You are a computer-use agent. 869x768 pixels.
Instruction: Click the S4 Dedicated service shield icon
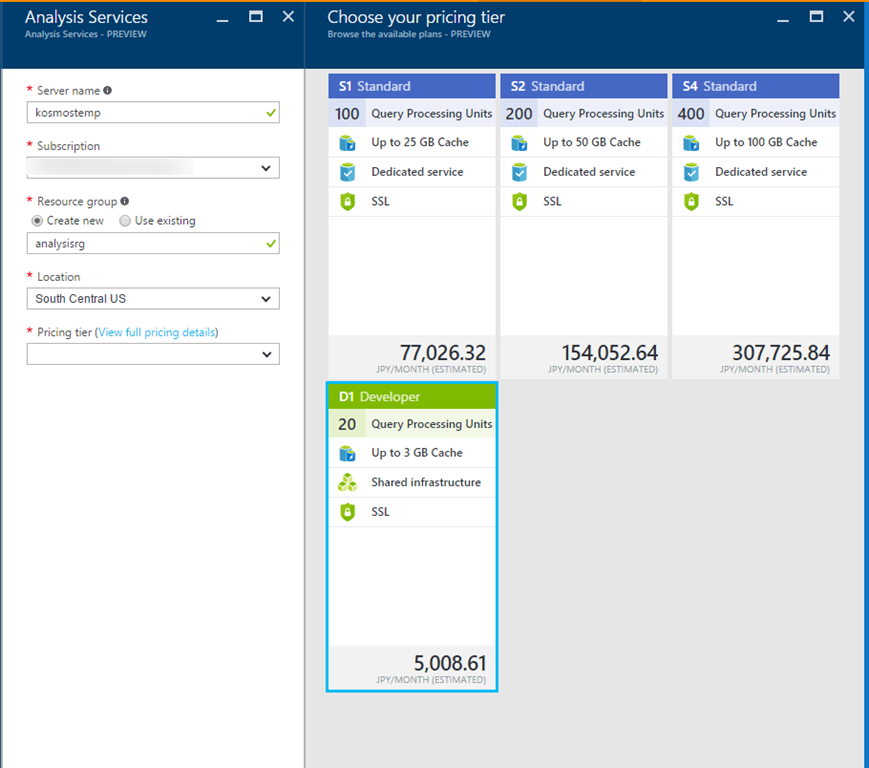click(x=691, y=172)
